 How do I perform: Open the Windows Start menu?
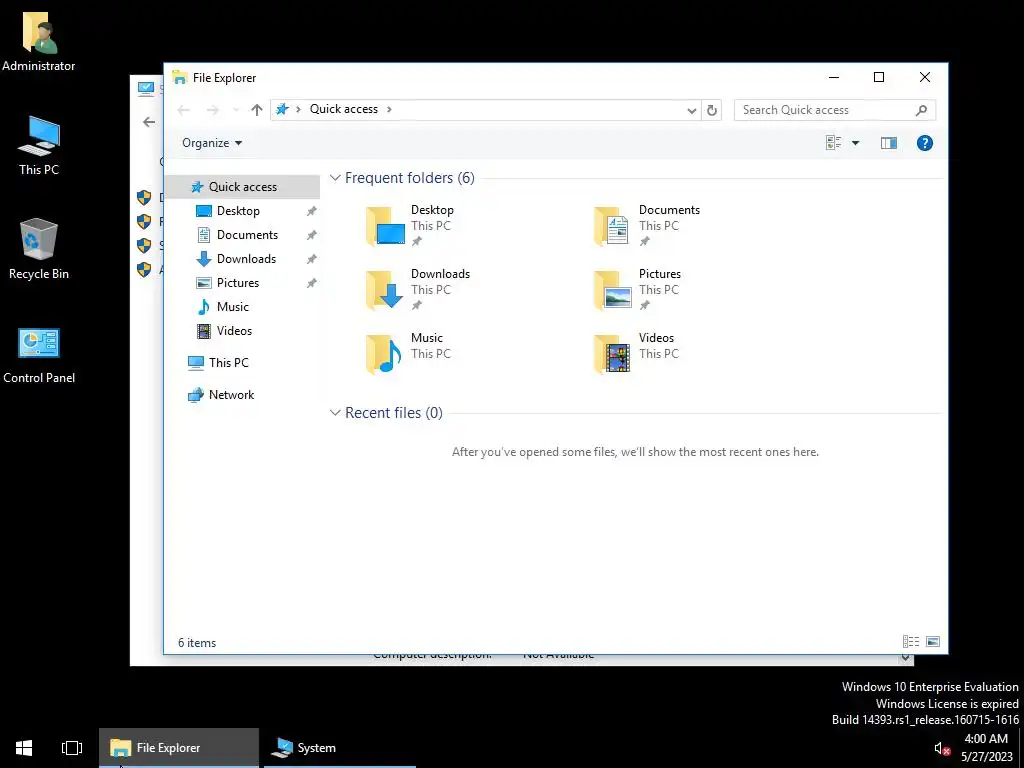[x=24, y=748]
